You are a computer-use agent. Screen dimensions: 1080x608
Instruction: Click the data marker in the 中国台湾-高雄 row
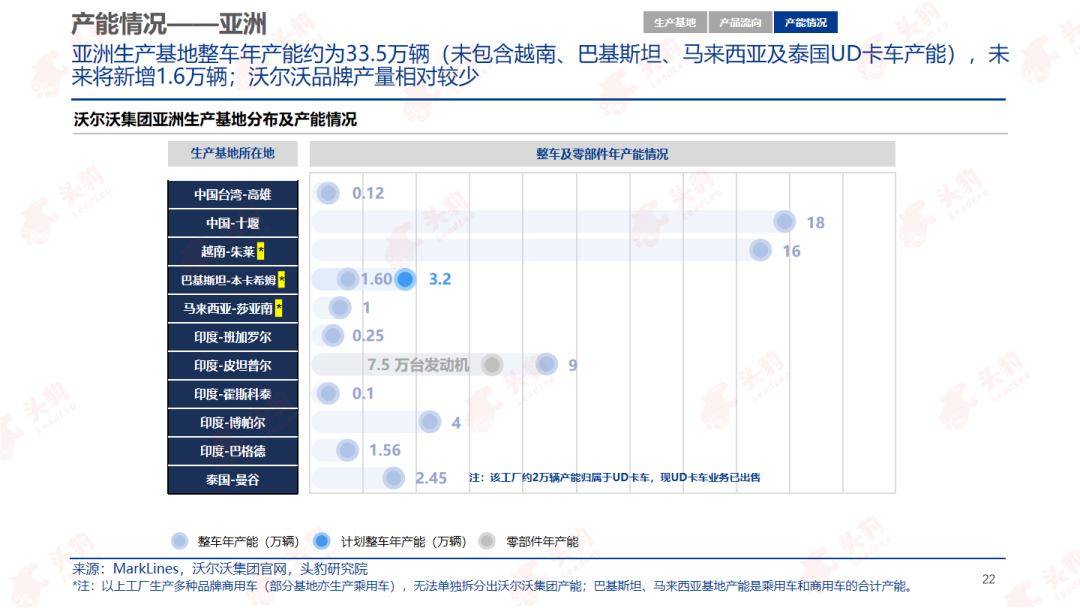coord(328,193)
